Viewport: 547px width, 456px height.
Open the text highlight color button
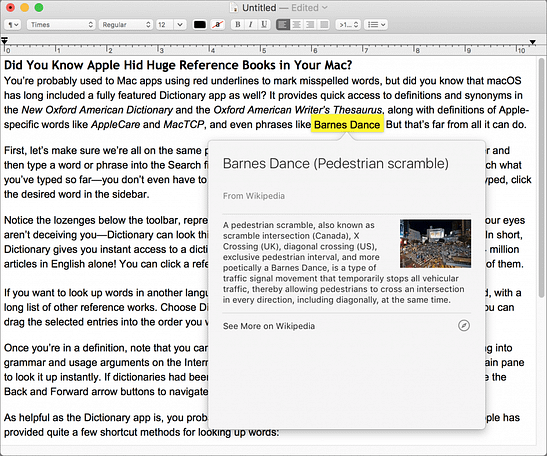coord(218,24)
